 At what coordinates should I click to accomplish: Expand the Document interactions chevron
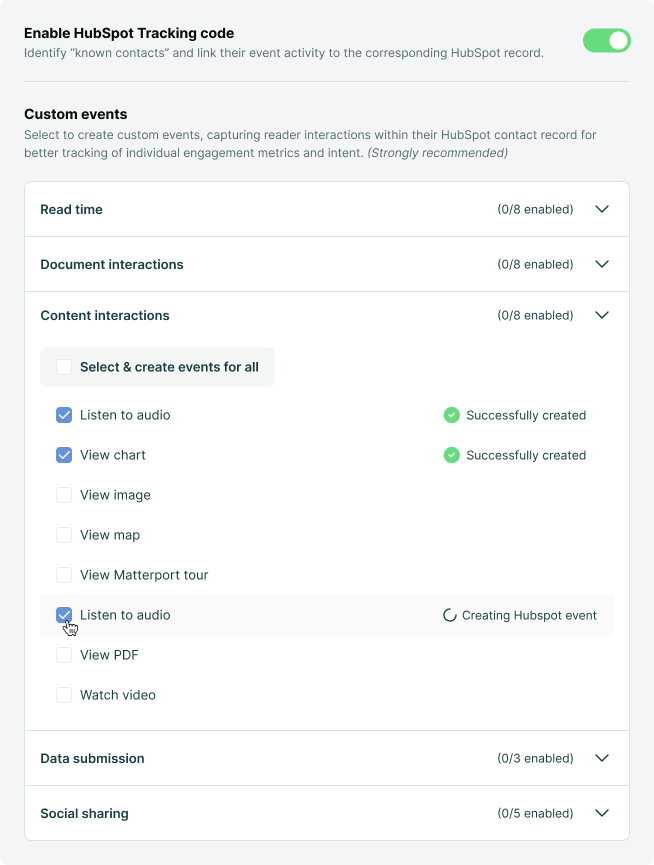coord(602,264)
